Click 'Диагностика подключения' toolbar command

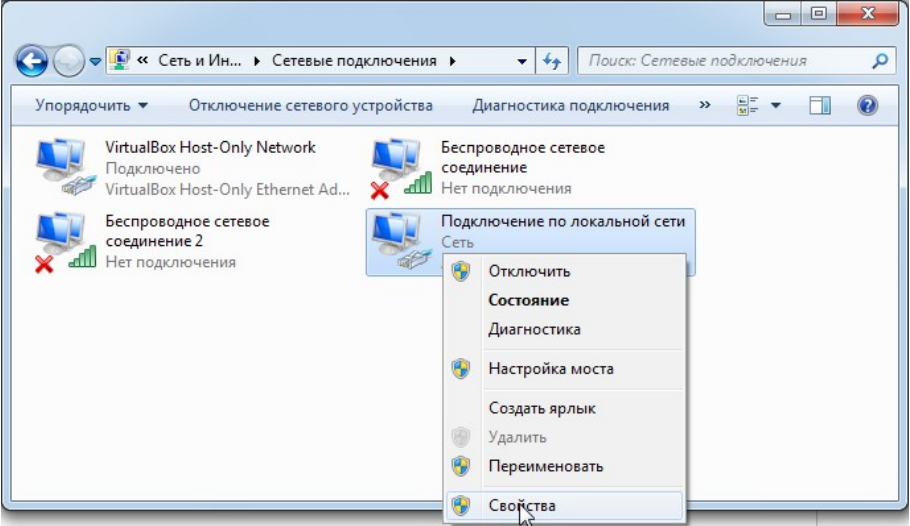(x=570, y=106)
